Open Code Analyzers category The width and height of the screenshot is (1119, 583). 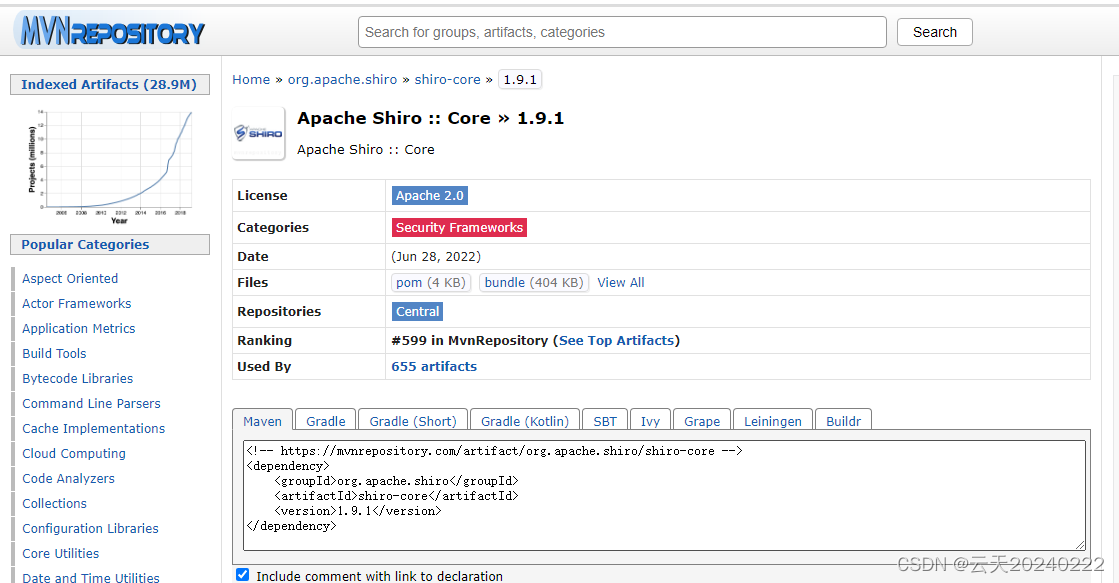click(x=69, y=478)
